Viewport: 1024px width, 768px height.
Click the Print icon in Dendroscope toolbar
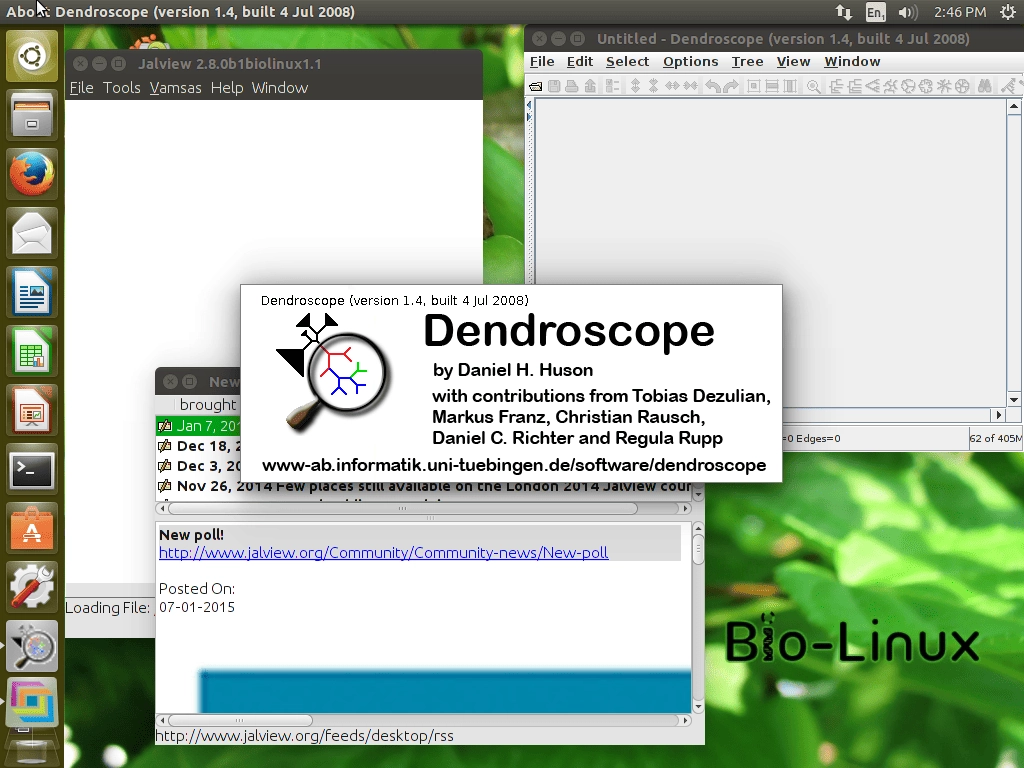click(571, 86)
